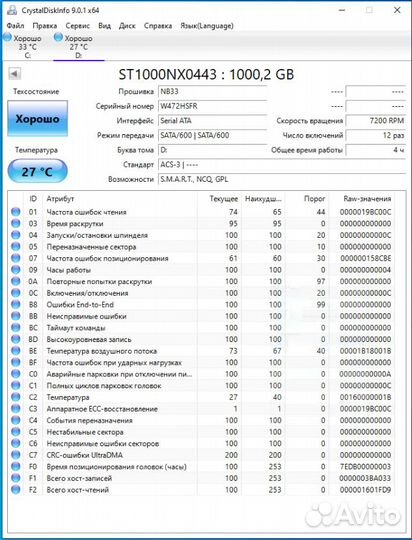Image resolution: width=412 pixels, height=540 pixels.
Task: Select raw value 7EDB00000003
Action: pyautogui.click(x=365, y=467)
